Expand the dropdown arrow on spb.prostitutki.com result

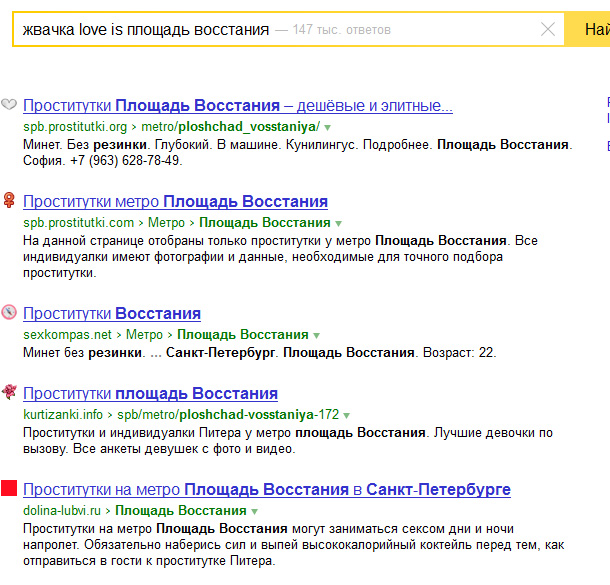[338, 224]
